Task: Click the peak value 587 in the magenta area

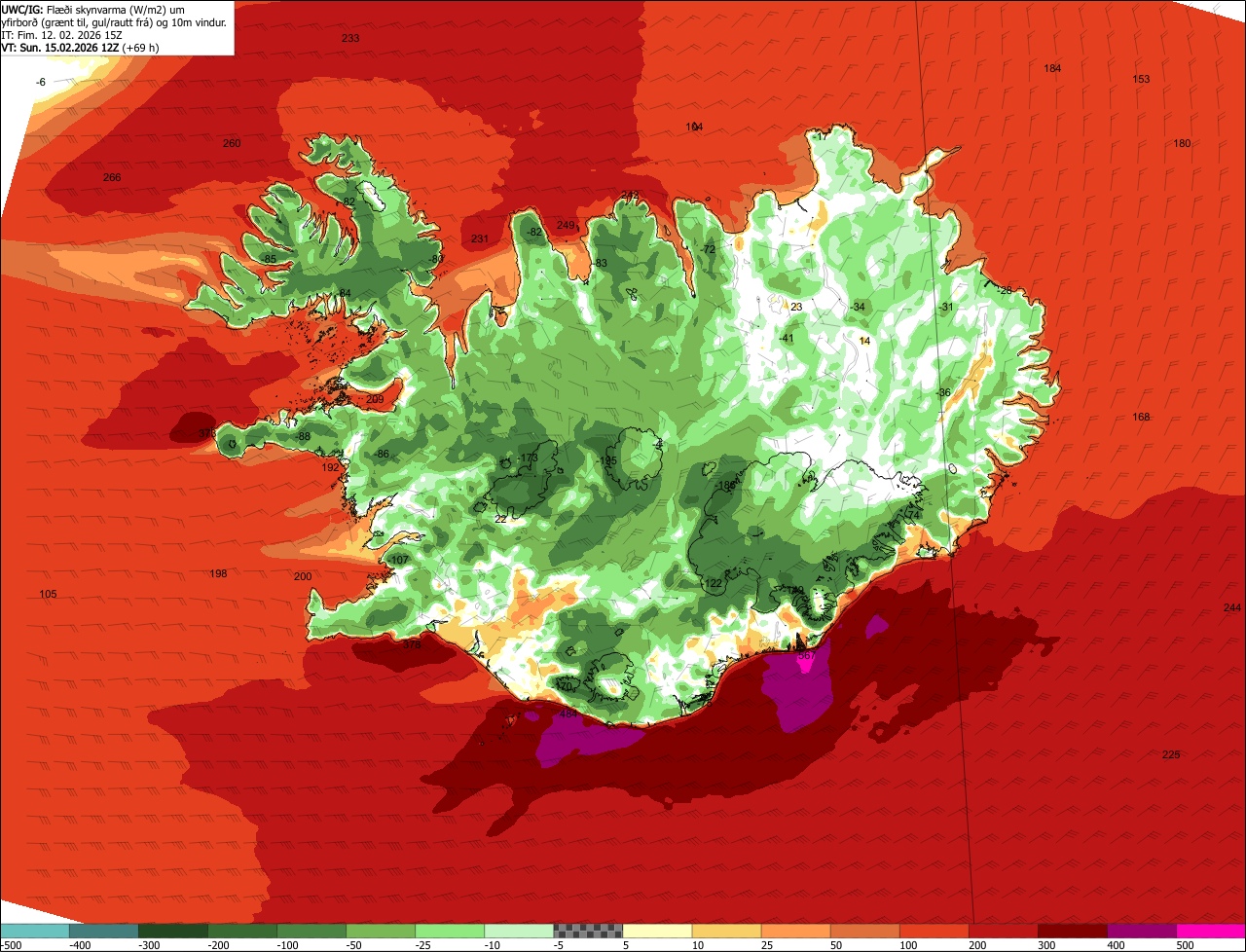Action: (806, 656)
